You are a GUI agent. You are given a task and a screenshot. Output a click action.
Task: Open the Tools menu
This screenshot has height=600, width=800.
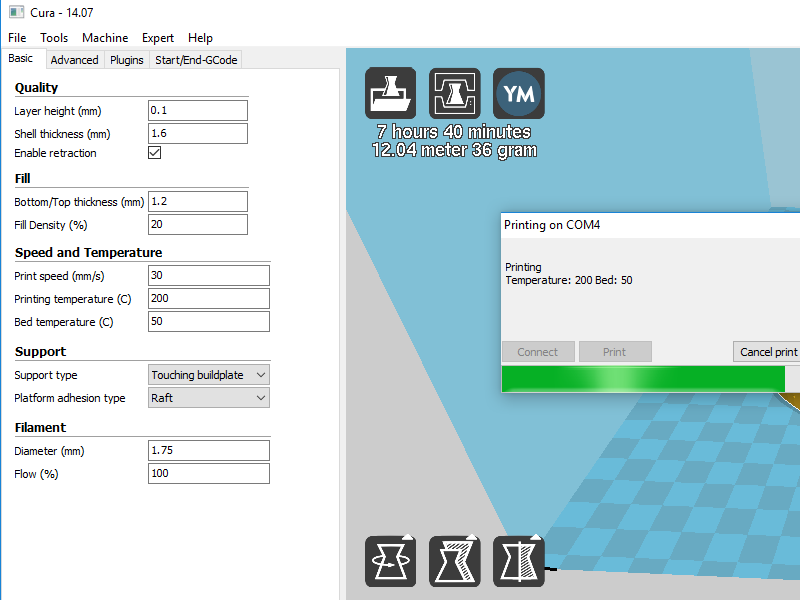[54, 38]
